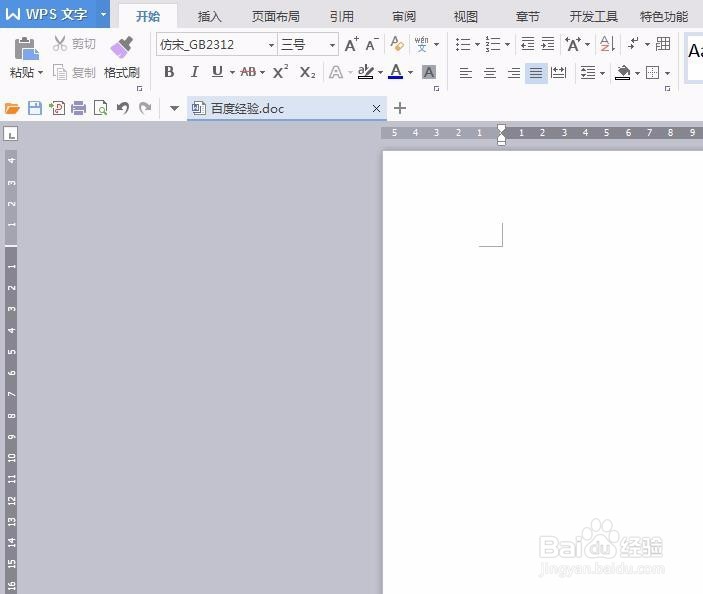Click the numbered list icon
The width and height of the screenshot is (703, 594).
tap(492, 44)
